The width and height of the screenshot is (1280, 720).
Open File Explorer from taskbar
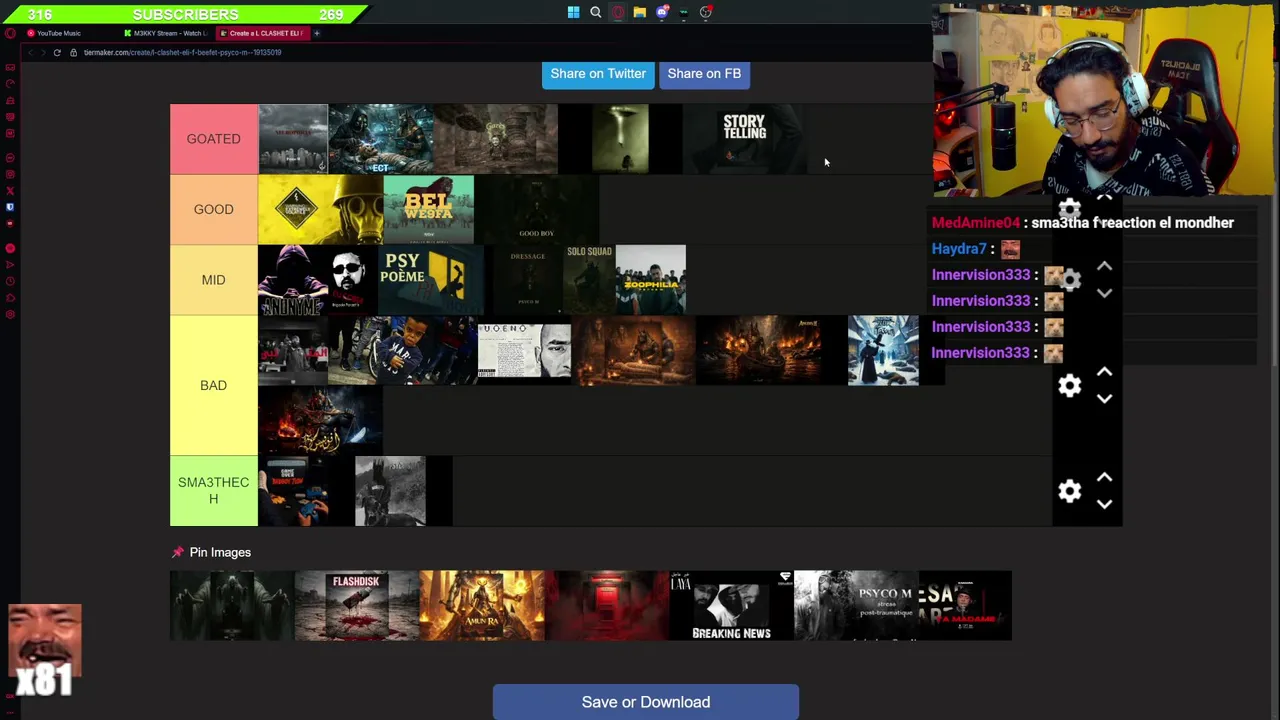coord(640,12)
